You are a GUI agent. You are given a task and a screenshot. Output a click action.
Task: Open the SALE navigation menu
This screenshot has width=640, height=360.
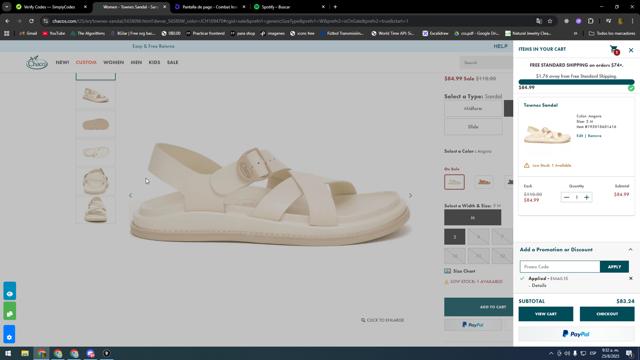[173, 62]
